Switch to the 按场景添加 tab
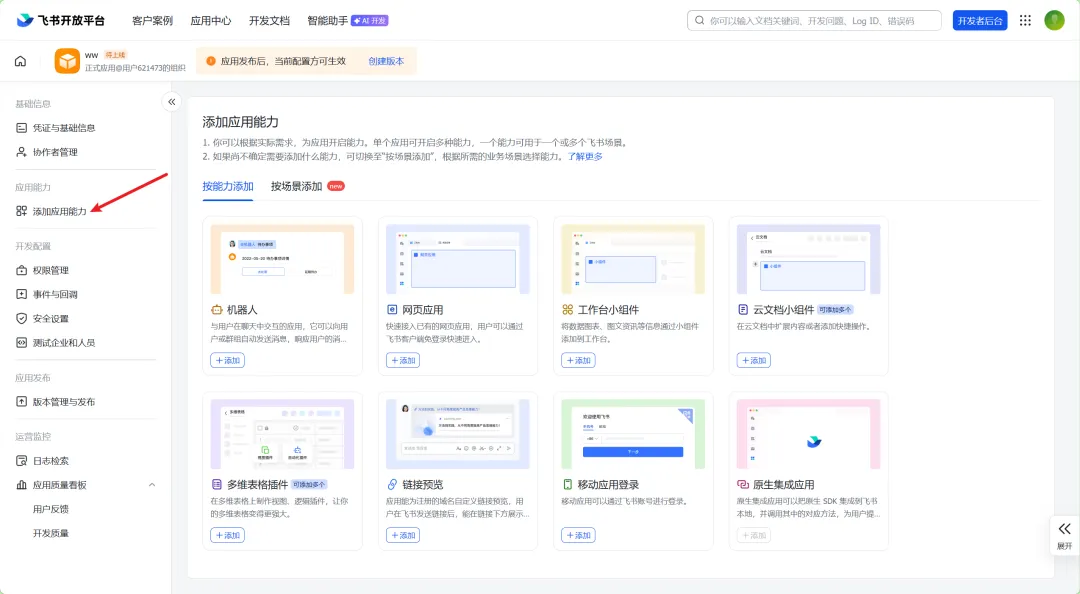Viewport: 1080px width, 594px height. pos(296,187)
